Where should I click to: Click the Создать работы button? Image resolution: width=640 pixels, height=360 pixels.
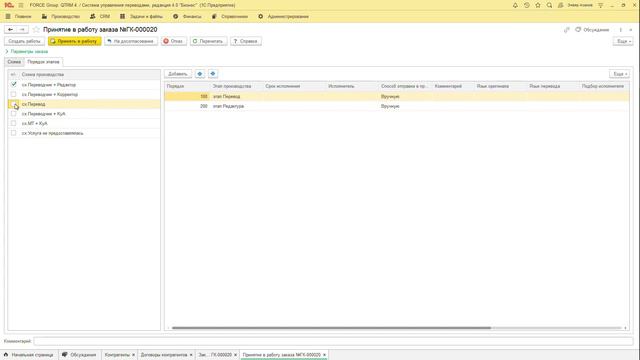click(x=24, y=41)
